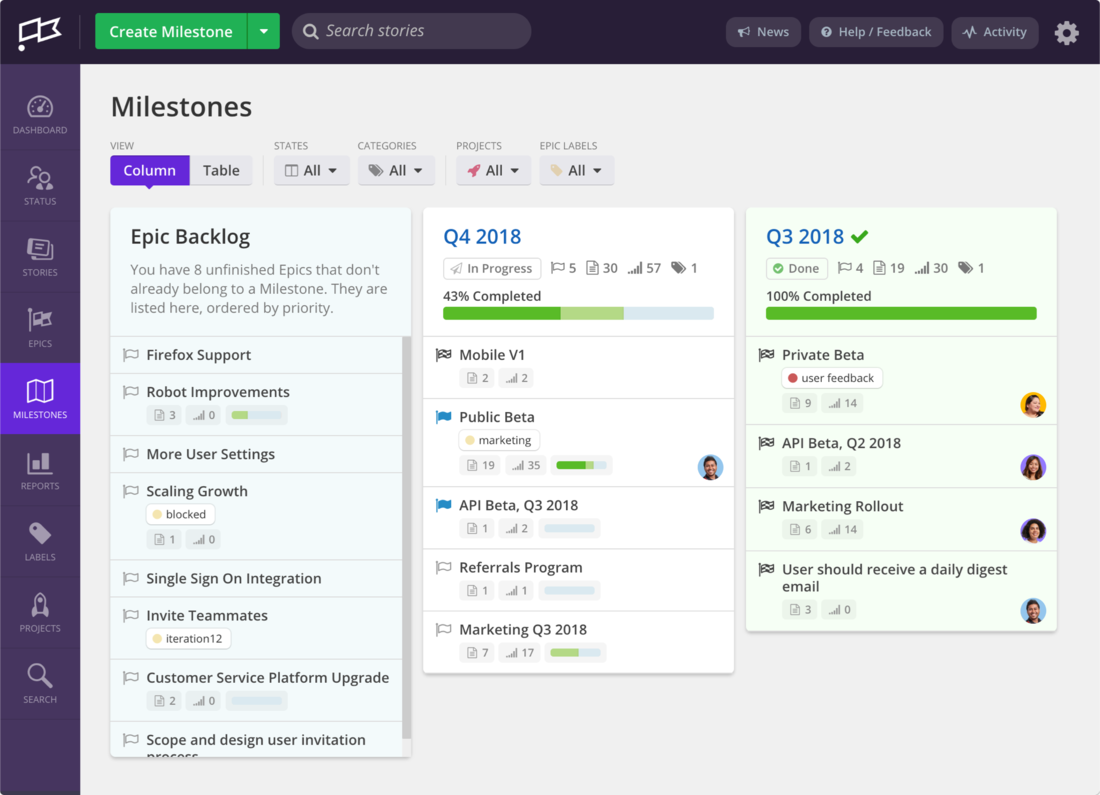
Task: Click the Q4 2018 progress bar
Action: coord(578,314)
